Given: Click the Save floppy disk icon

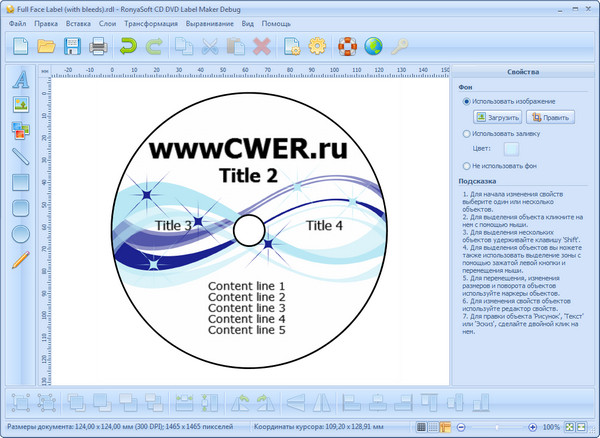Looking at the screenshot, I should [x=73, y=46].
